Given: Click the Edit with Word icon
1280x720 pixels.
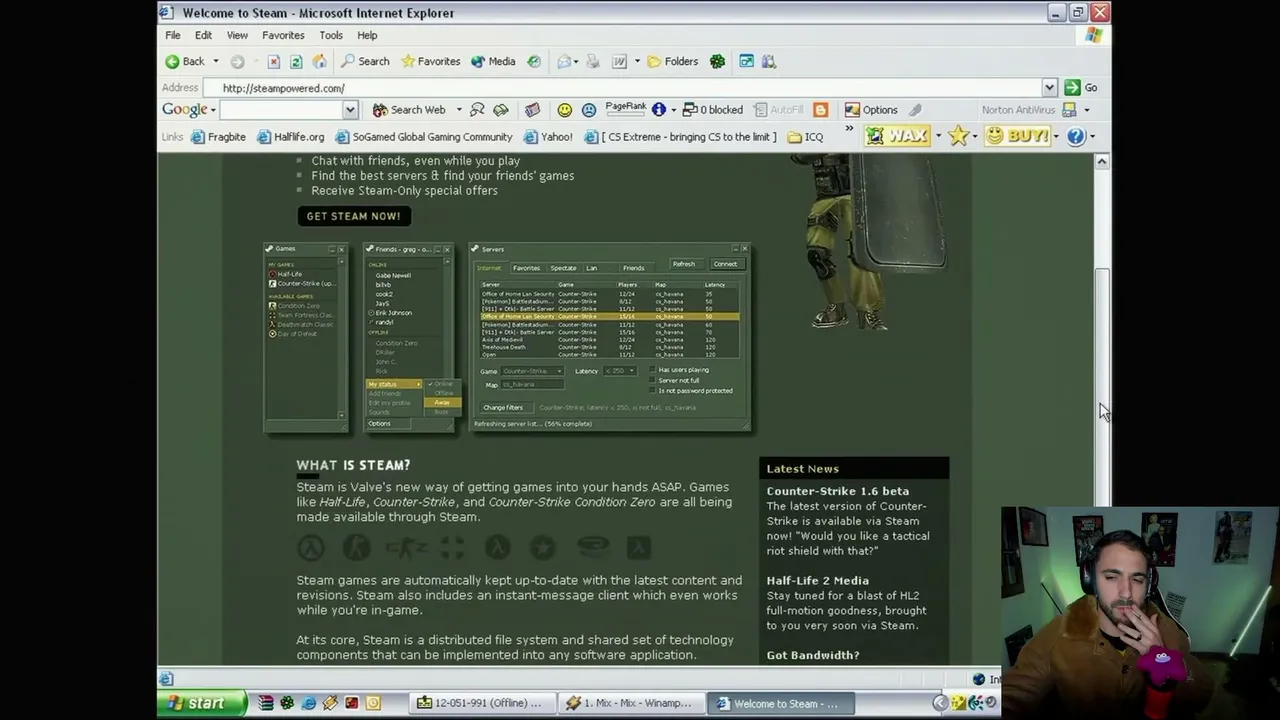Looking at the screenshot, I should tap(620, 61).
